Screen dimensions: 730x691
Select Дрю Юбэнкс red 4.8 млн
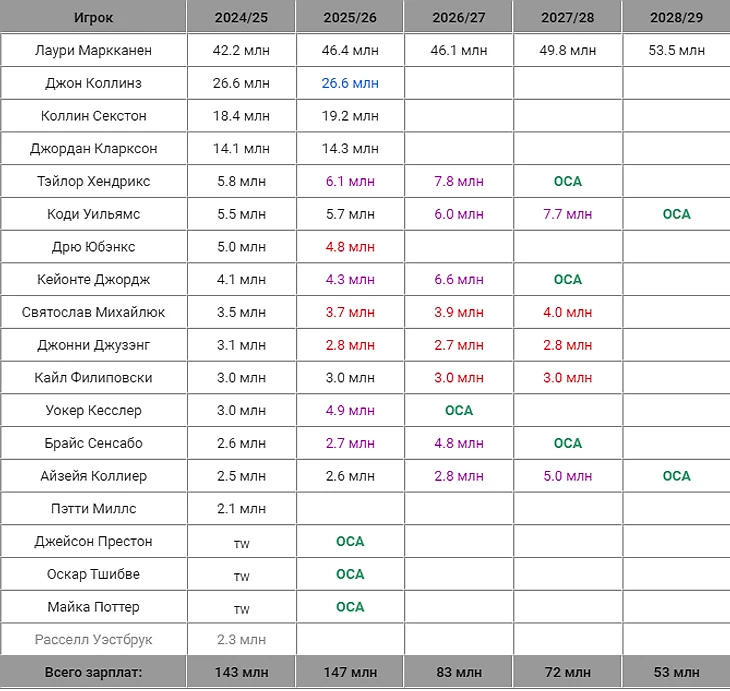click(350, 247)
